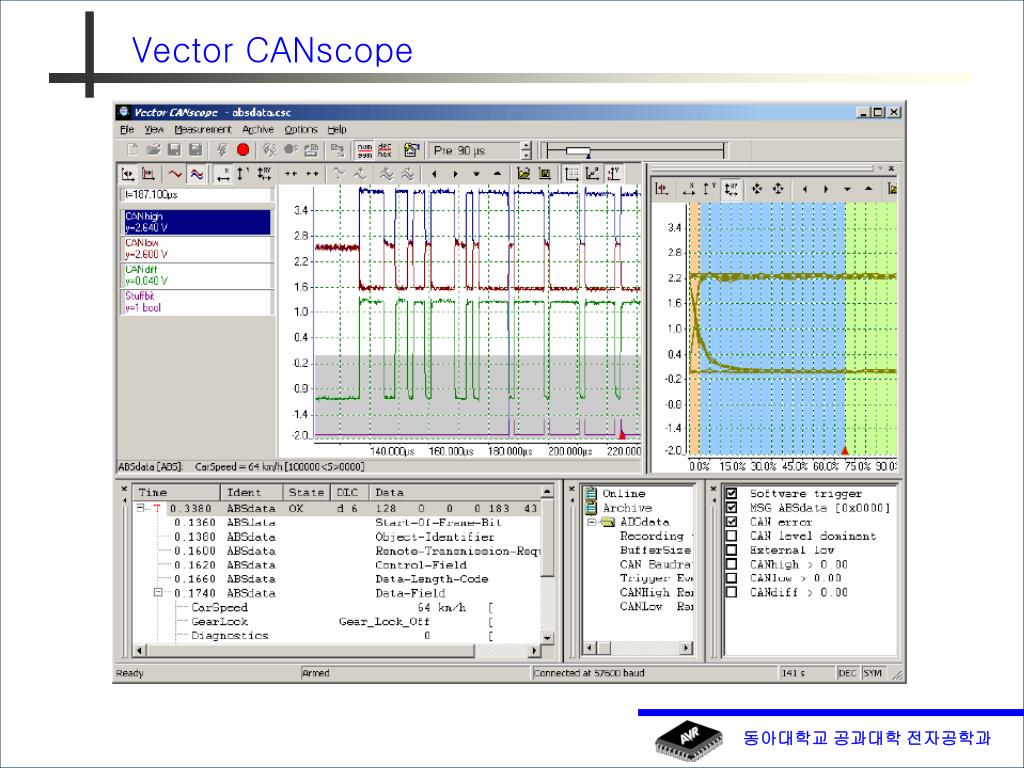Image resolution: width=1024 pixels, height=768 pixels.
Task: Click the Time column header
Action: tap(176, 492)
